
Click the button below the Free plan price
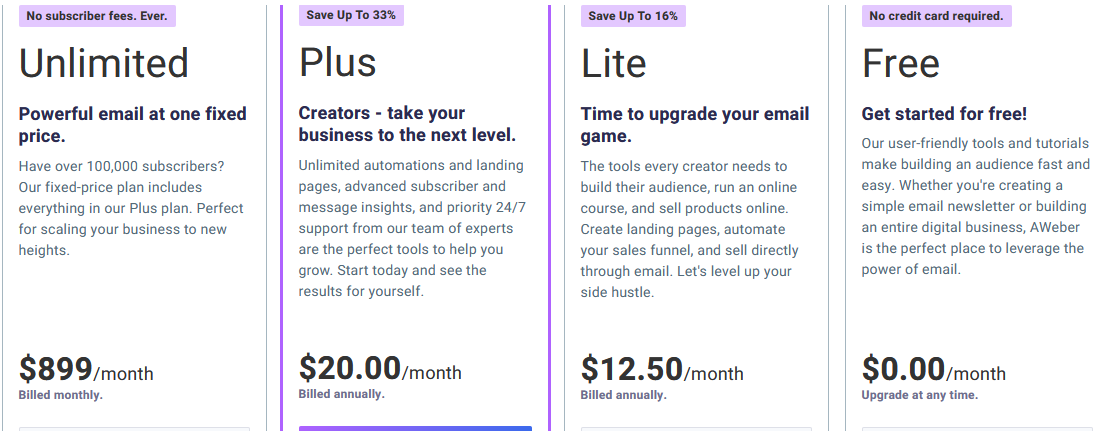(x=976, y=429)
